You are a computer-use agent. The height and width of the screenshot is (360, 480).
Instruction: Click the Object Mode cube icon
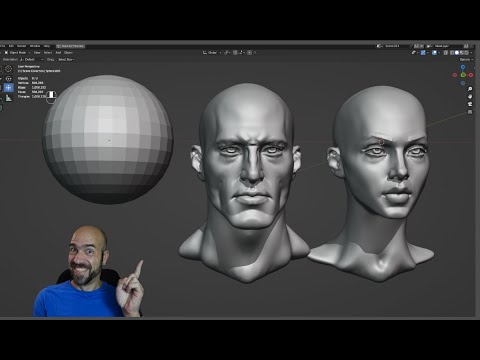(x=6, y=53)
